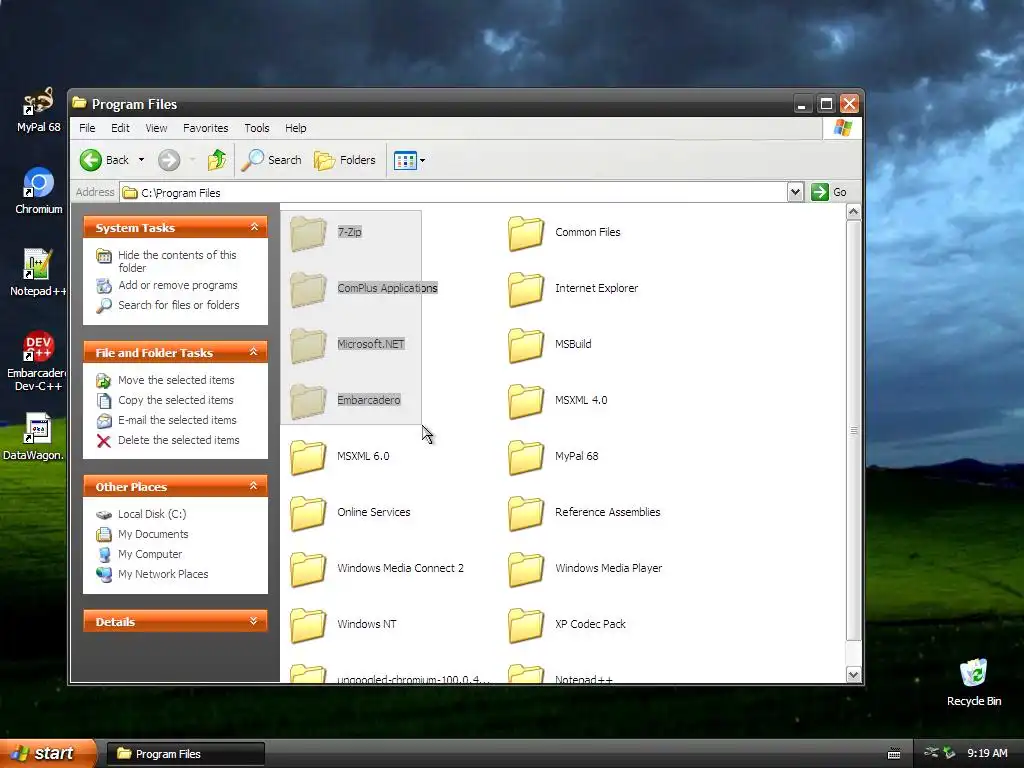Open the Start menu button
Viewport: 1024px width, 768px height.
(48, 754)
